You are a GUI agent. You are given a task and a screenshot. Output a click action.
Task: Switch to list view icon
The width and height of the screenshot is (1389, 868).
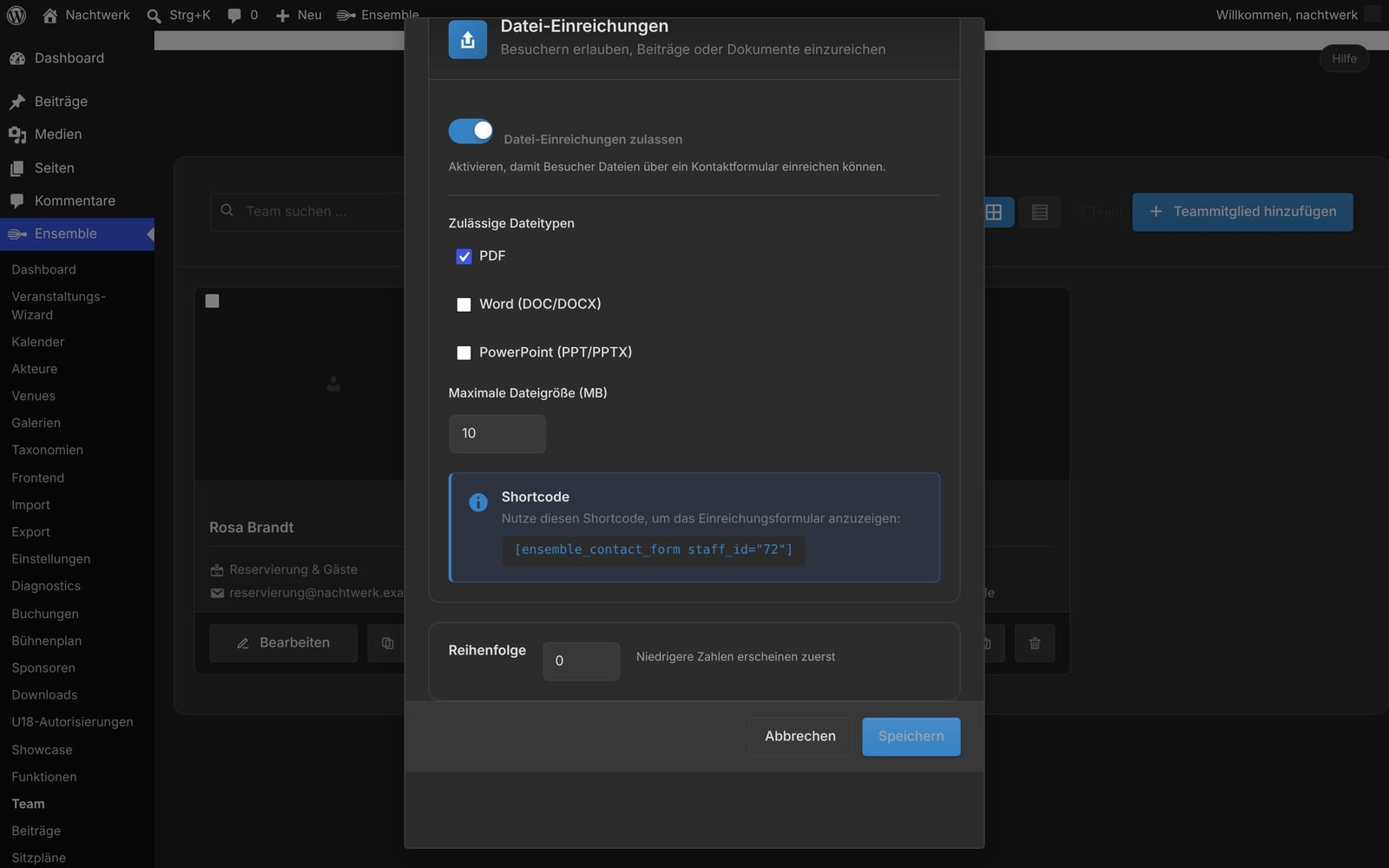coord(1040,212)
